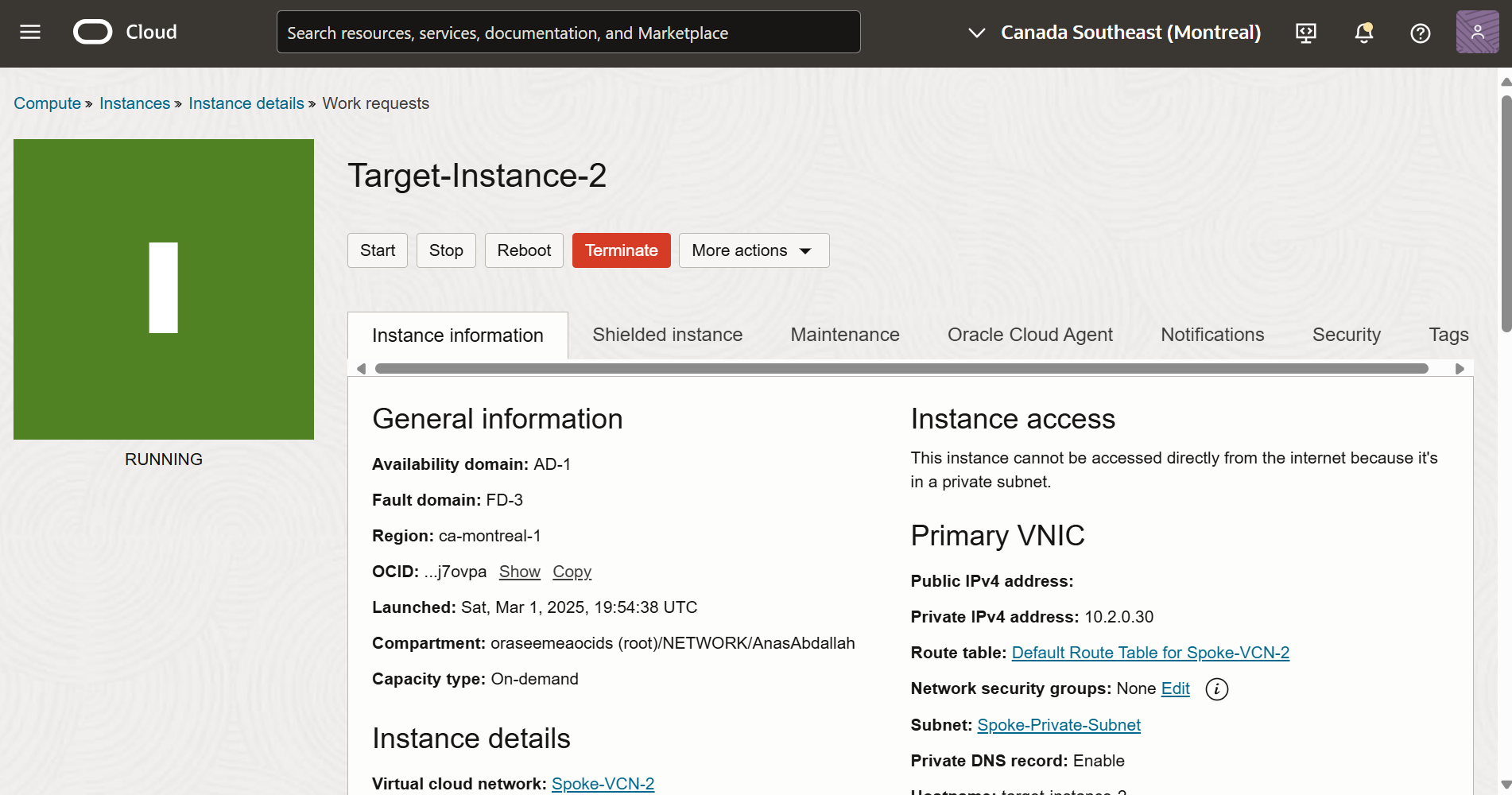Open the user profile avatar menu
This screenshot has width=1512, height=795.
(1477, 32)
